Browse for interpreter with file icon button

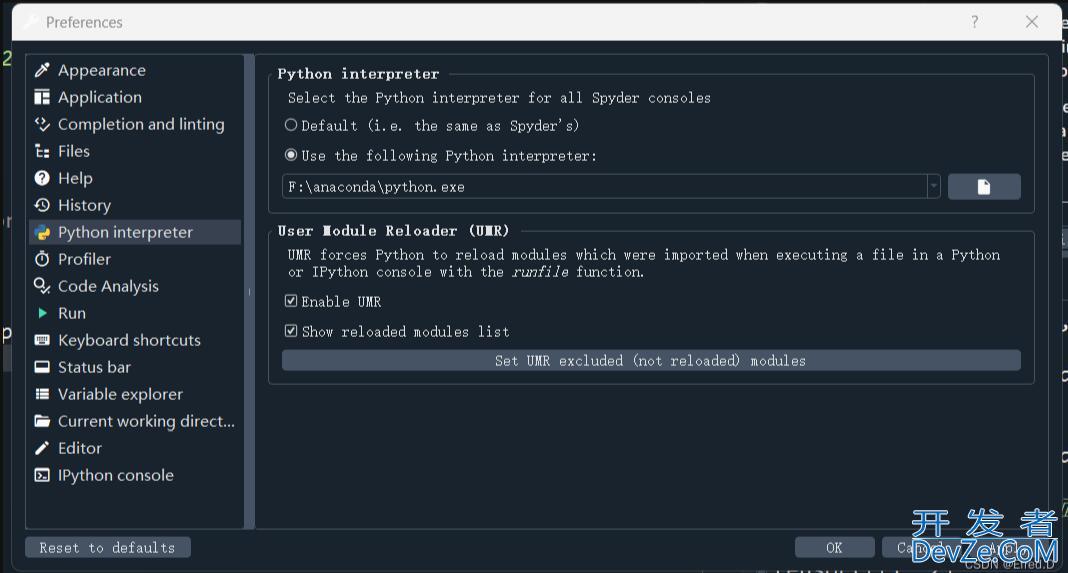click(x=984, y=187)
